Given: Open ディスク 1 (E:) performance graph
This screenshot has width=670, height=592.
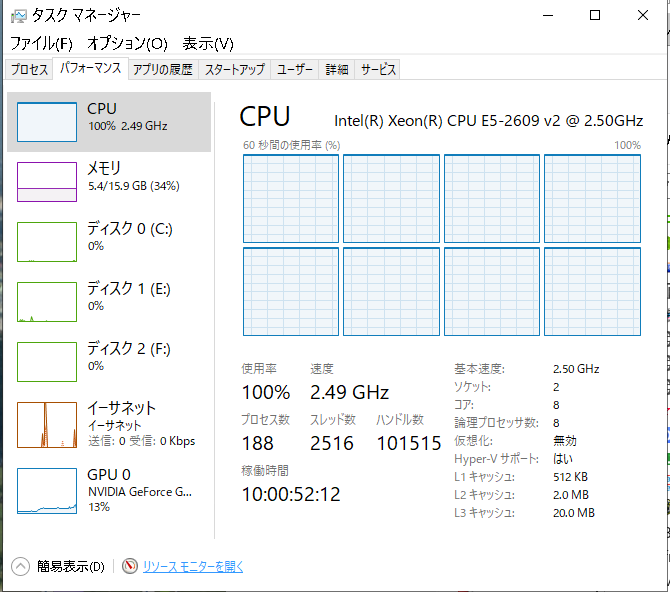Looking at the screenshot, I should point(47,302).
